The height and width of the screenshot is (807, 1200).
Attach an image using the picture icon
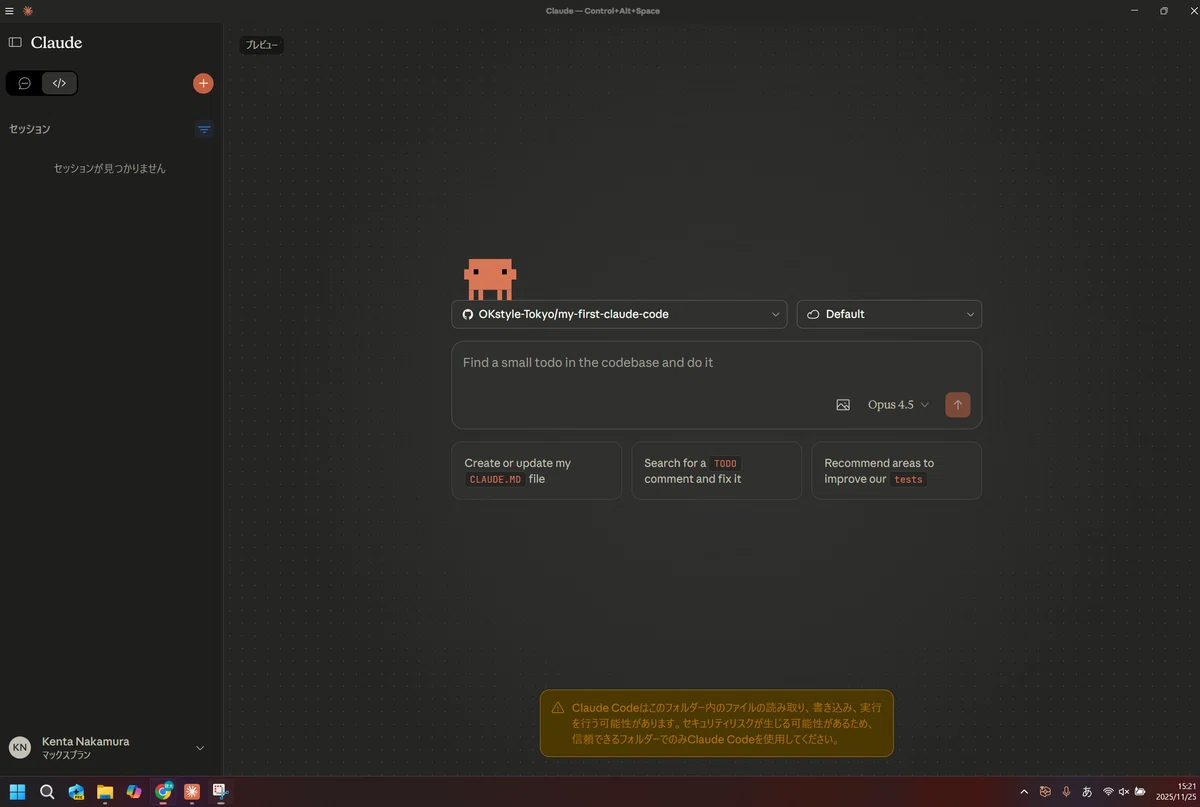click(843, 405)
